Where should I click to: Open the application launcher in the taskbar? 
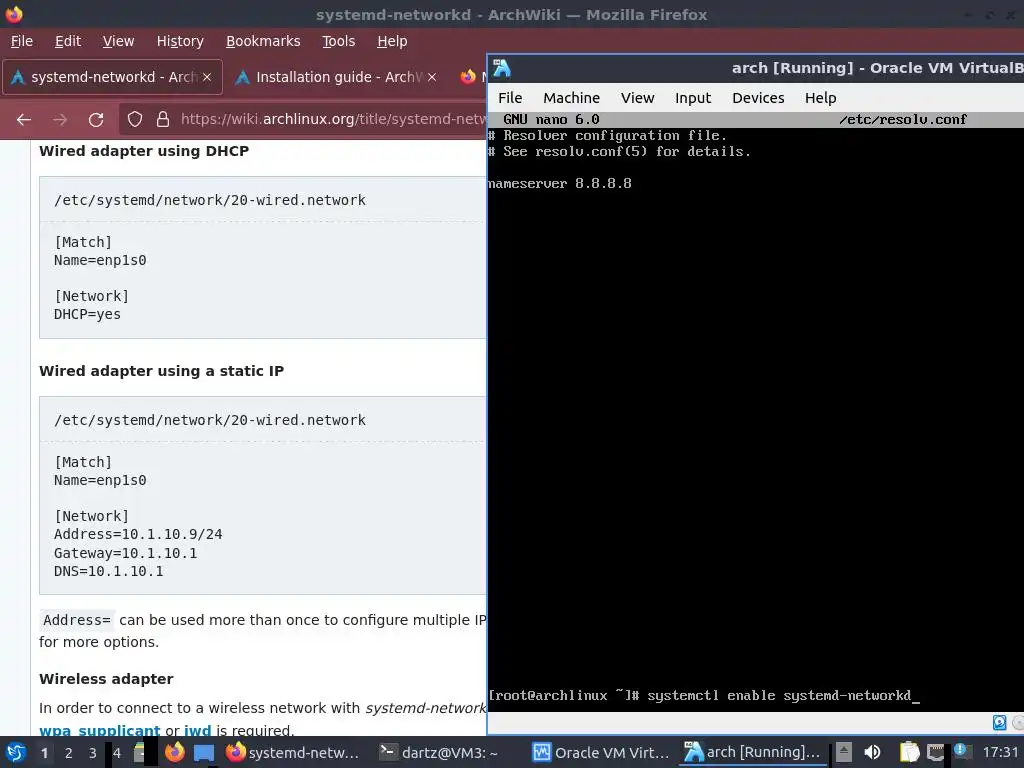(x=16, y=753)
